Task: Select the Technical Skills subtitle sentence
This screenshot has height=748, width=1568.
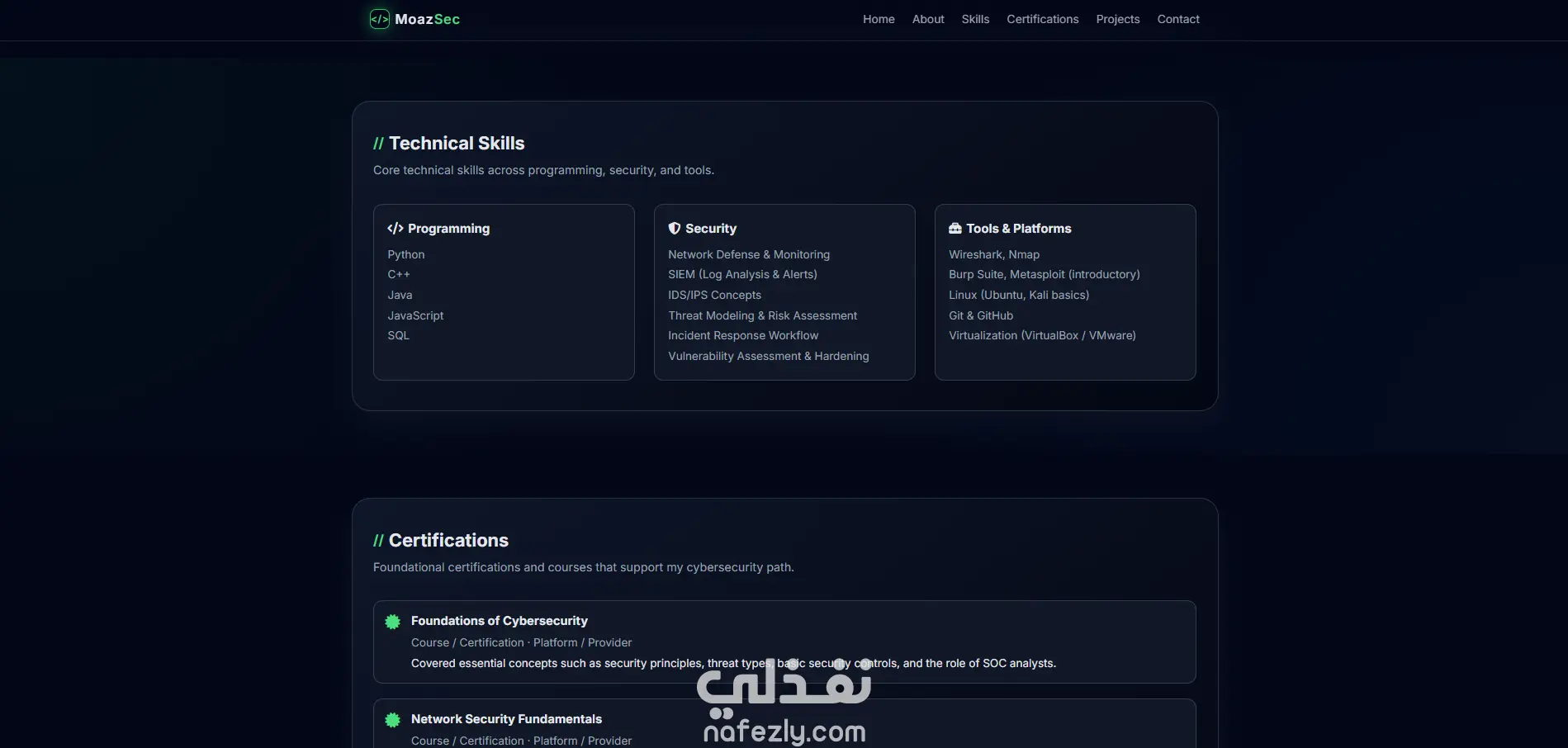Action: pyautogui.click(x=543, y=171)
